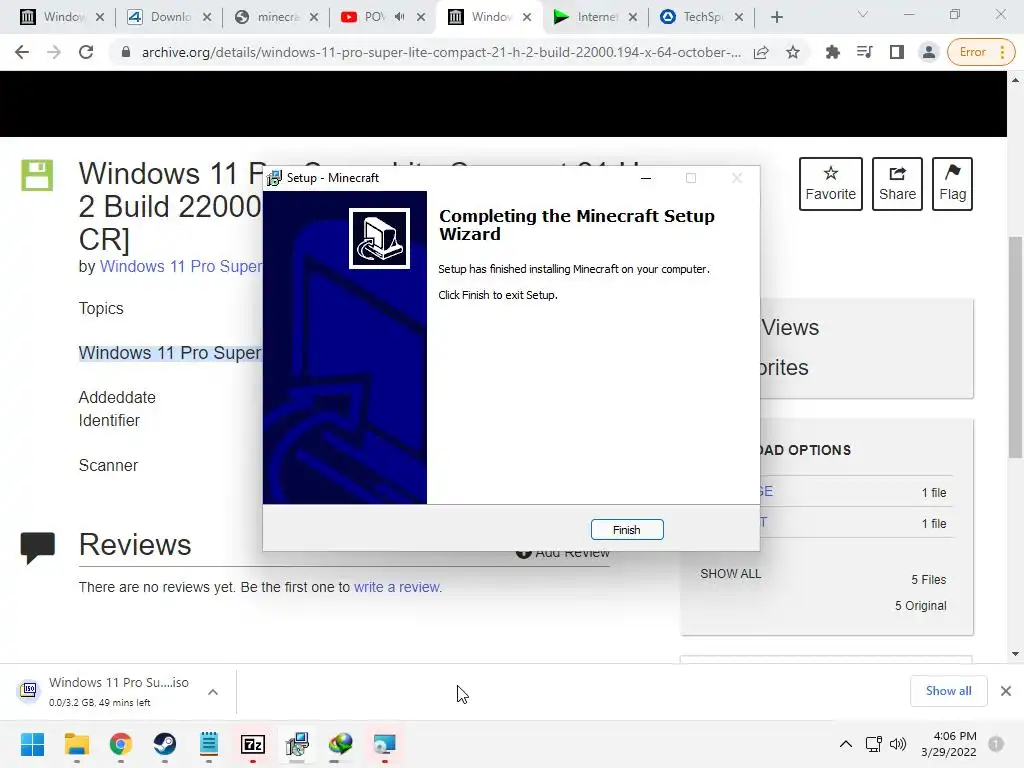Open Steam from the taskbar
The image size is (1024, 768).
coord(165,744)
